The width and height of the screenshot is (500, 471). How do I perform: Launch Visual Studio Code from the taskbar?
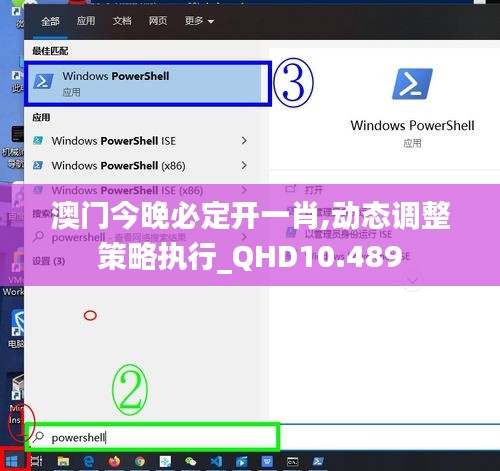tap(216, 462)
